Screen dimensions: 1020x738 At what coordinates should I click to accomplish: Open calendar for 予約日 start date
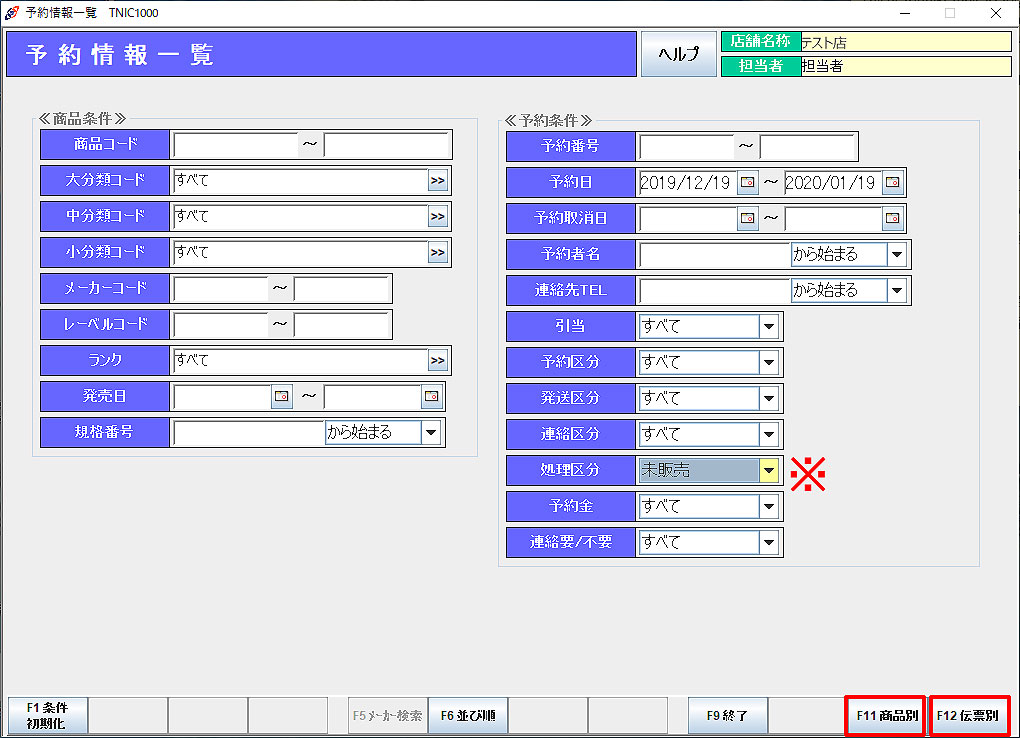pyautogui.click(x=748, y=183)
